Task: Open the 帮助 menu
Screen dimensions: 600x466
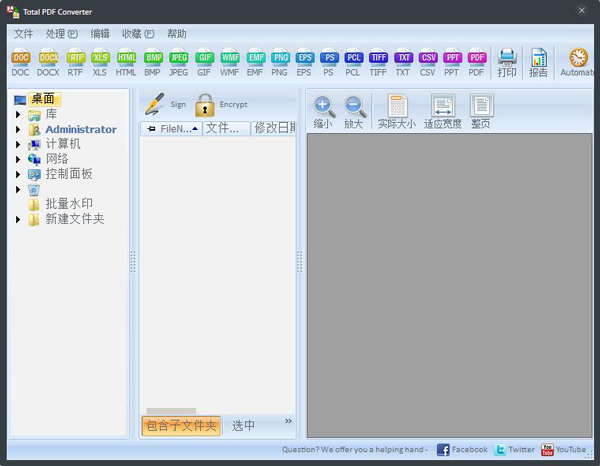Action: pyautogui.click(x=177, y=34)
